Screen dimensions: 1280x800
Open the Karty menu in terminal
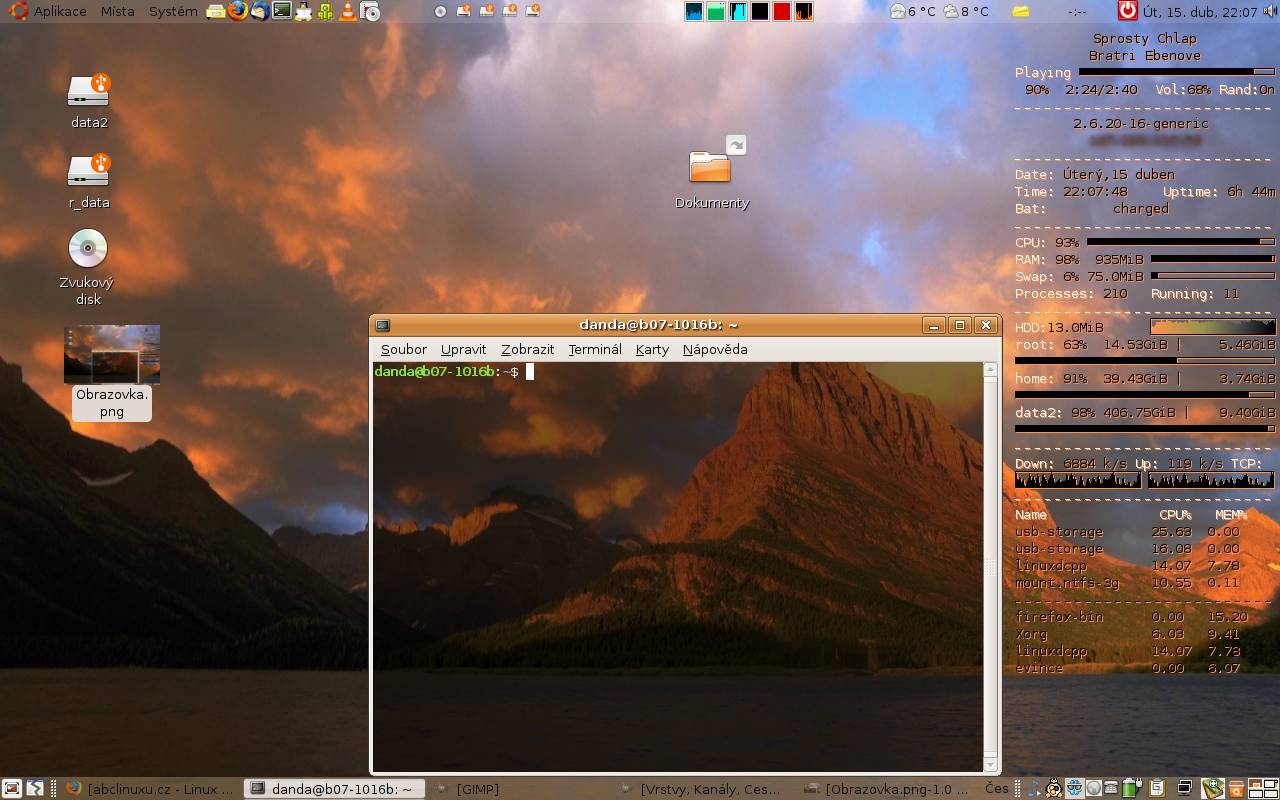[652, 349]
